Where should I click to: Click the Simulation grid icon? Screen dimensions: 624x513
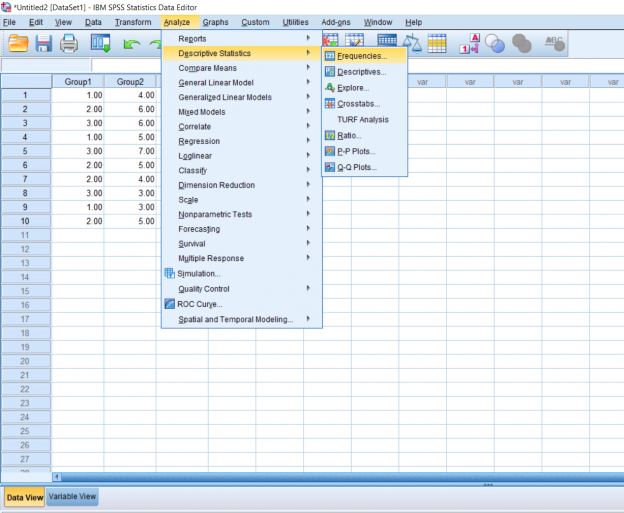tap(170, 273)
